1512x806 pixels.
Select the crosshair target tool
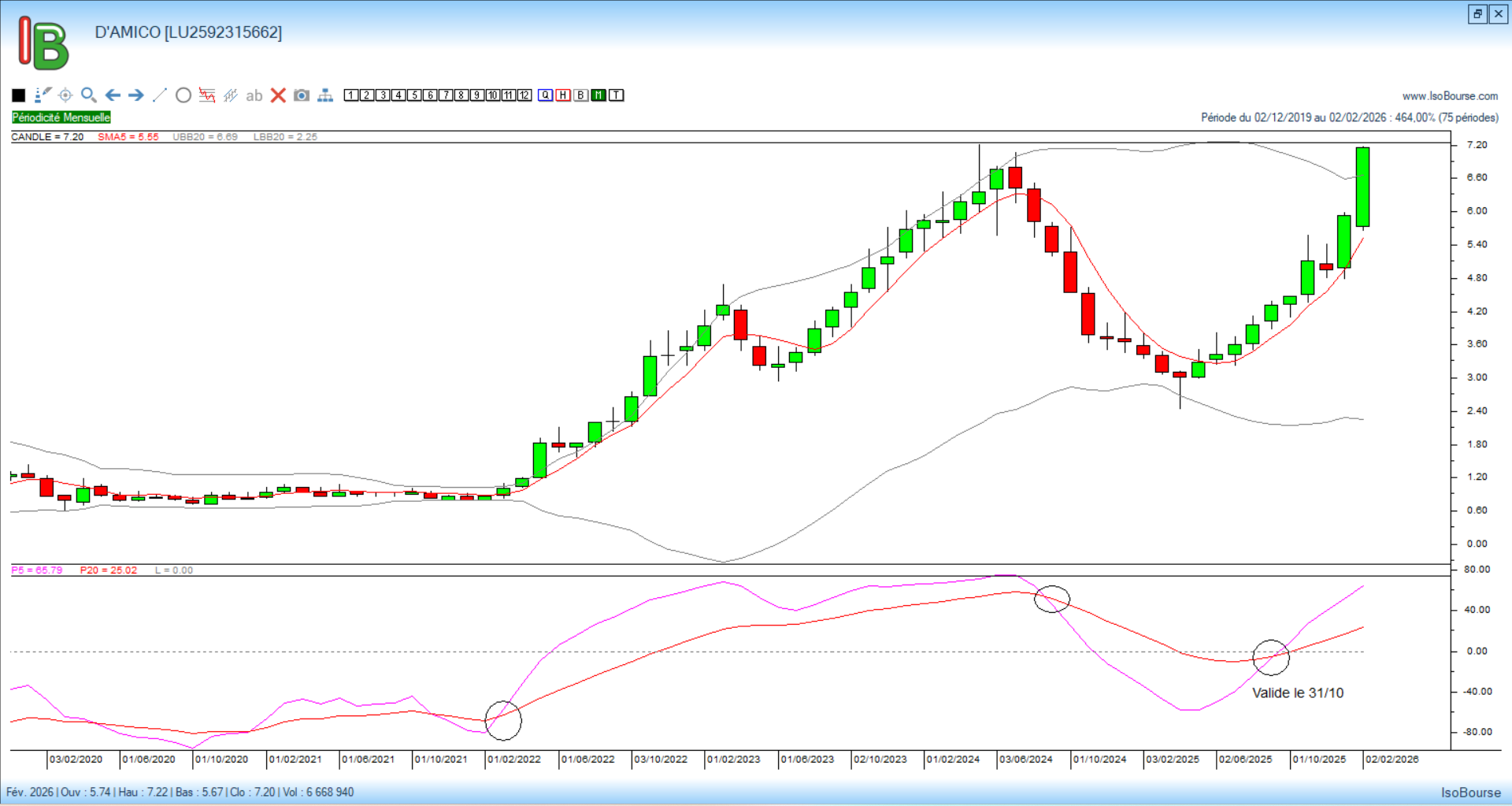[65, 95]
